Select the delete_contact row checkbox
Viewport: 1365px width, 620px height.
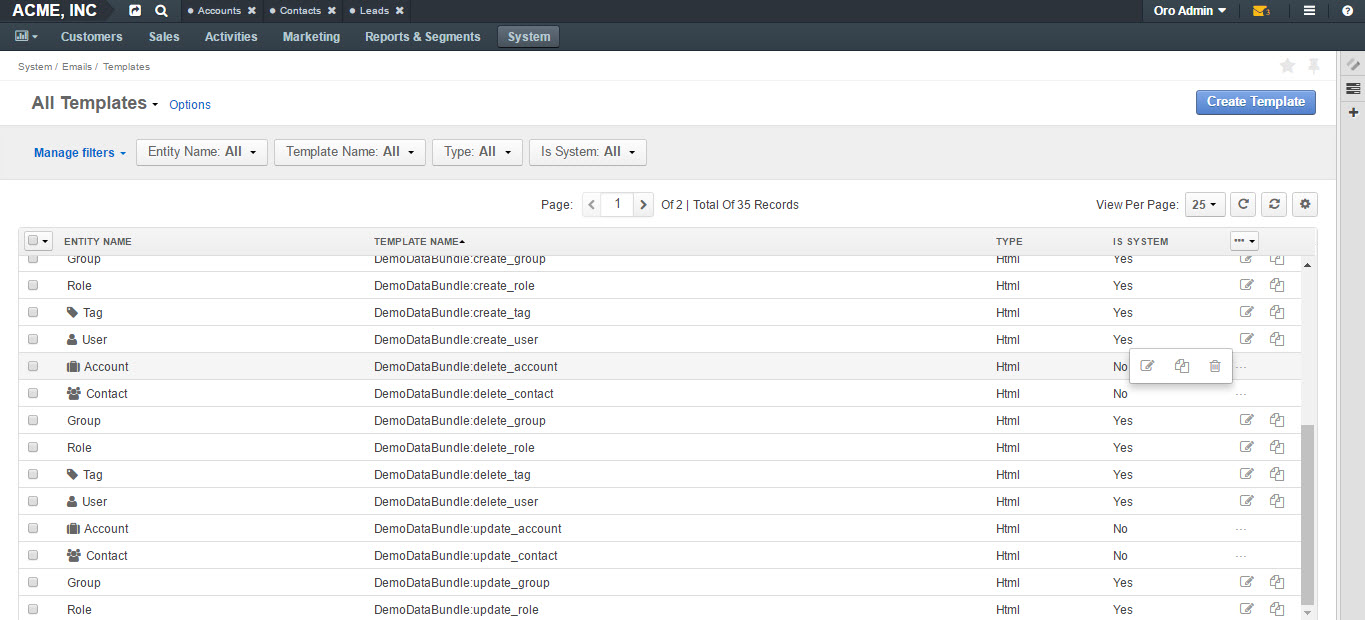point(33,393)
